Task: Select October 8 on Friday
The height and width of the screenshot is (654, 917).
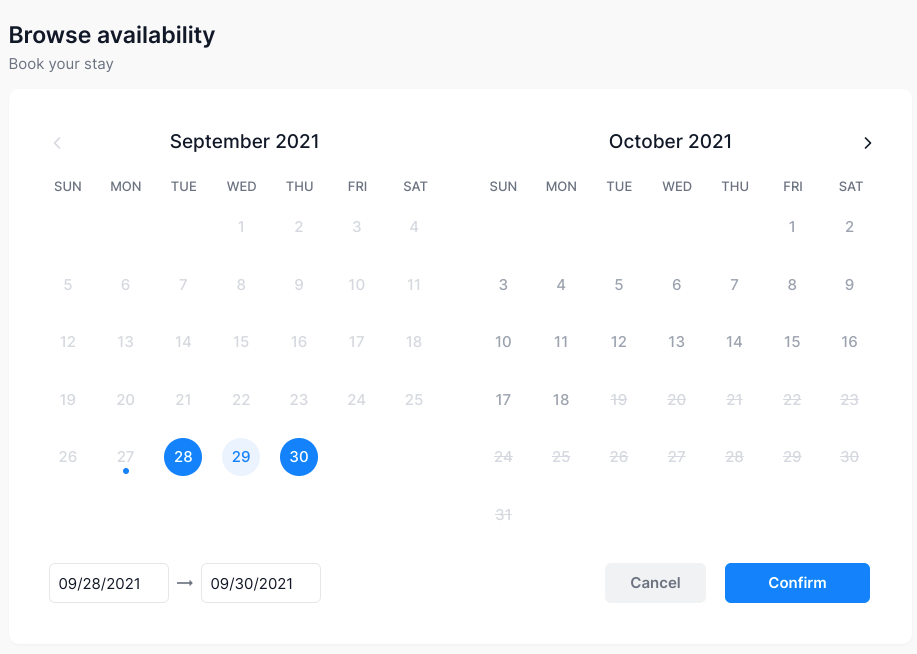Action: coord(792,285)
